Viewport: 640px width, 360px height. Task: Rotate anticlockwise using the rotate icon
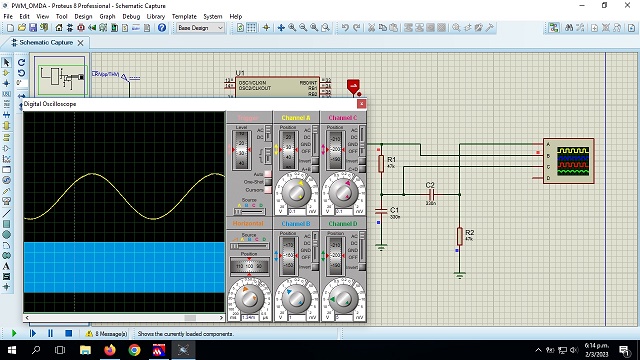click(22, 73)
